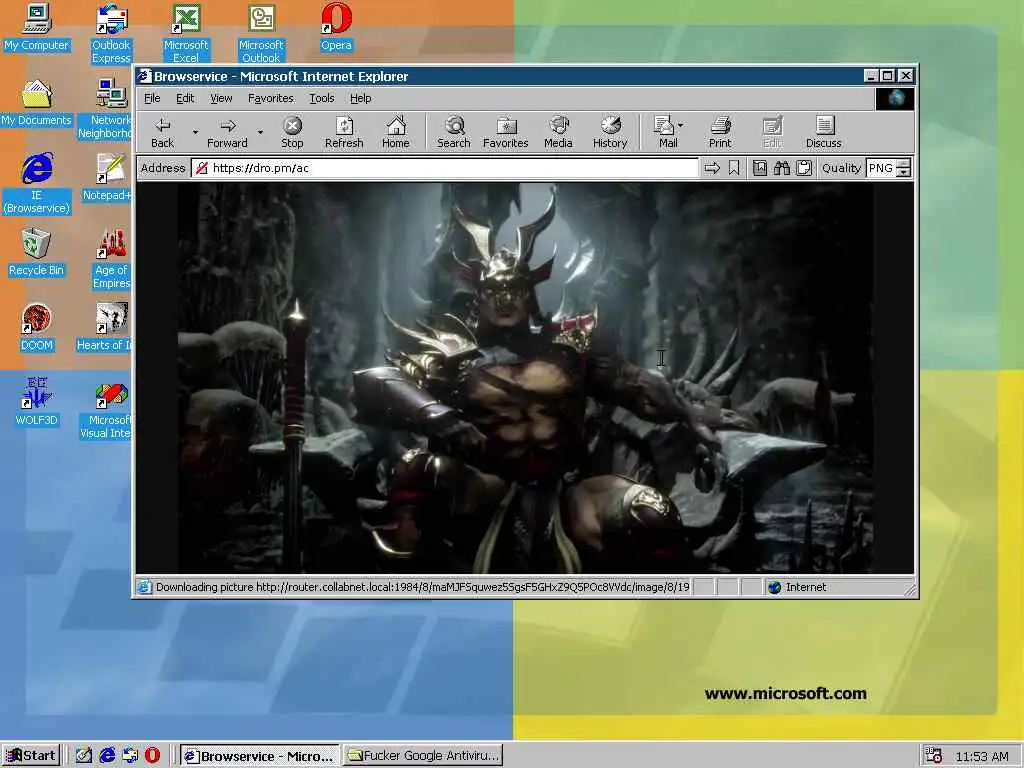The image size is (1024, 768).
Task: Switch to the Browservice taskbar button
Action: click(x=259, y=756)
